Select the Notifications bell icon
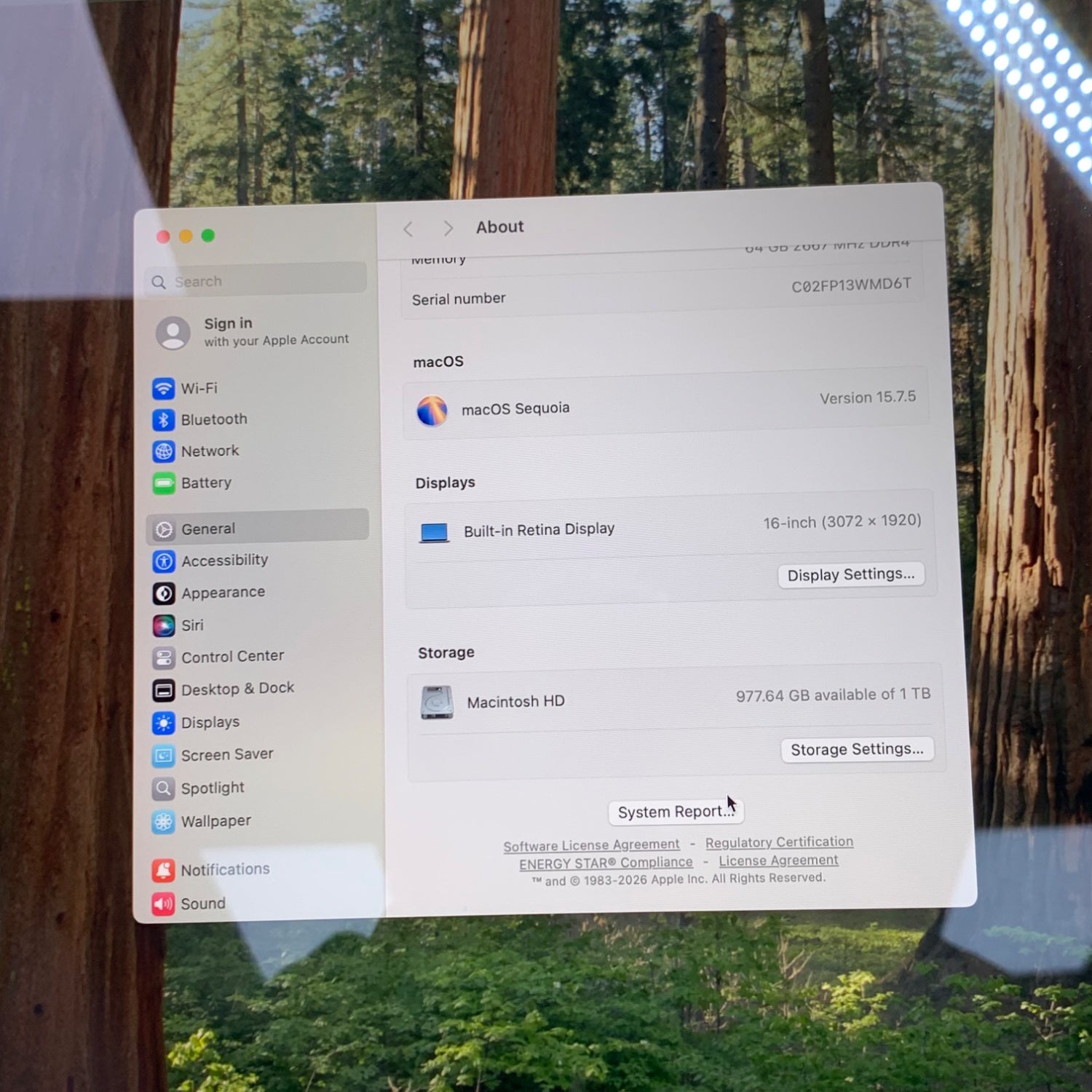 [x=163, y=870]
